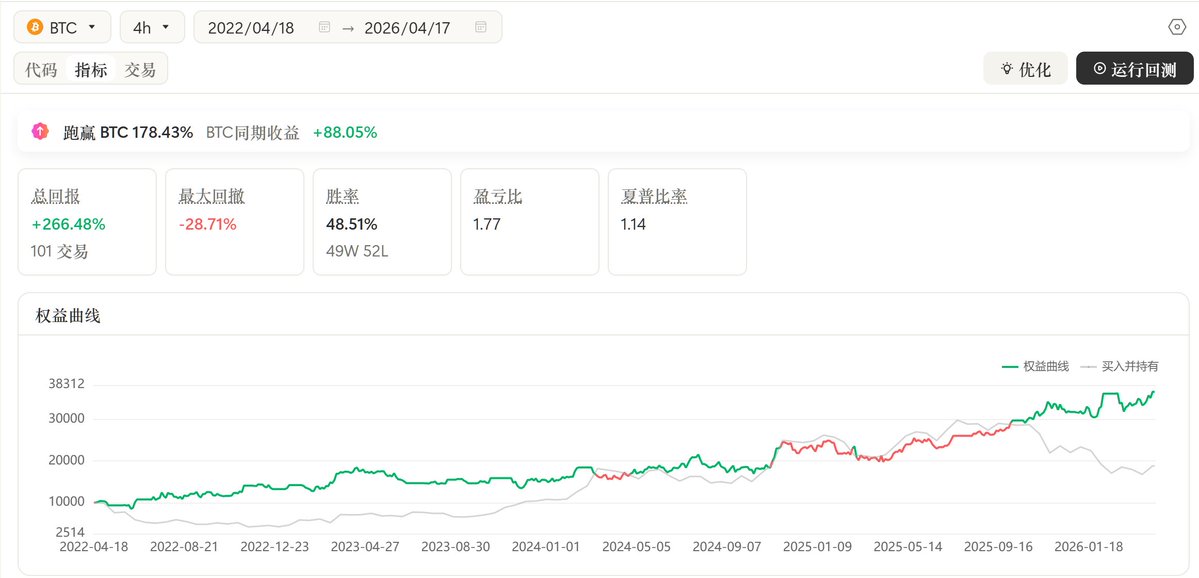
Task: Open the calendar icon beside the start date
Action: [x=324, y=27]
